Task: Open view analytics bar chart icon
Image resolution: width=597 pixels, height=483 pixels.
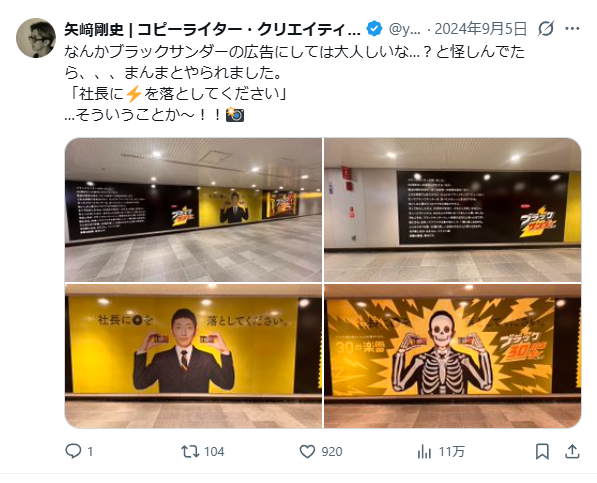Action: click(424, 451)
